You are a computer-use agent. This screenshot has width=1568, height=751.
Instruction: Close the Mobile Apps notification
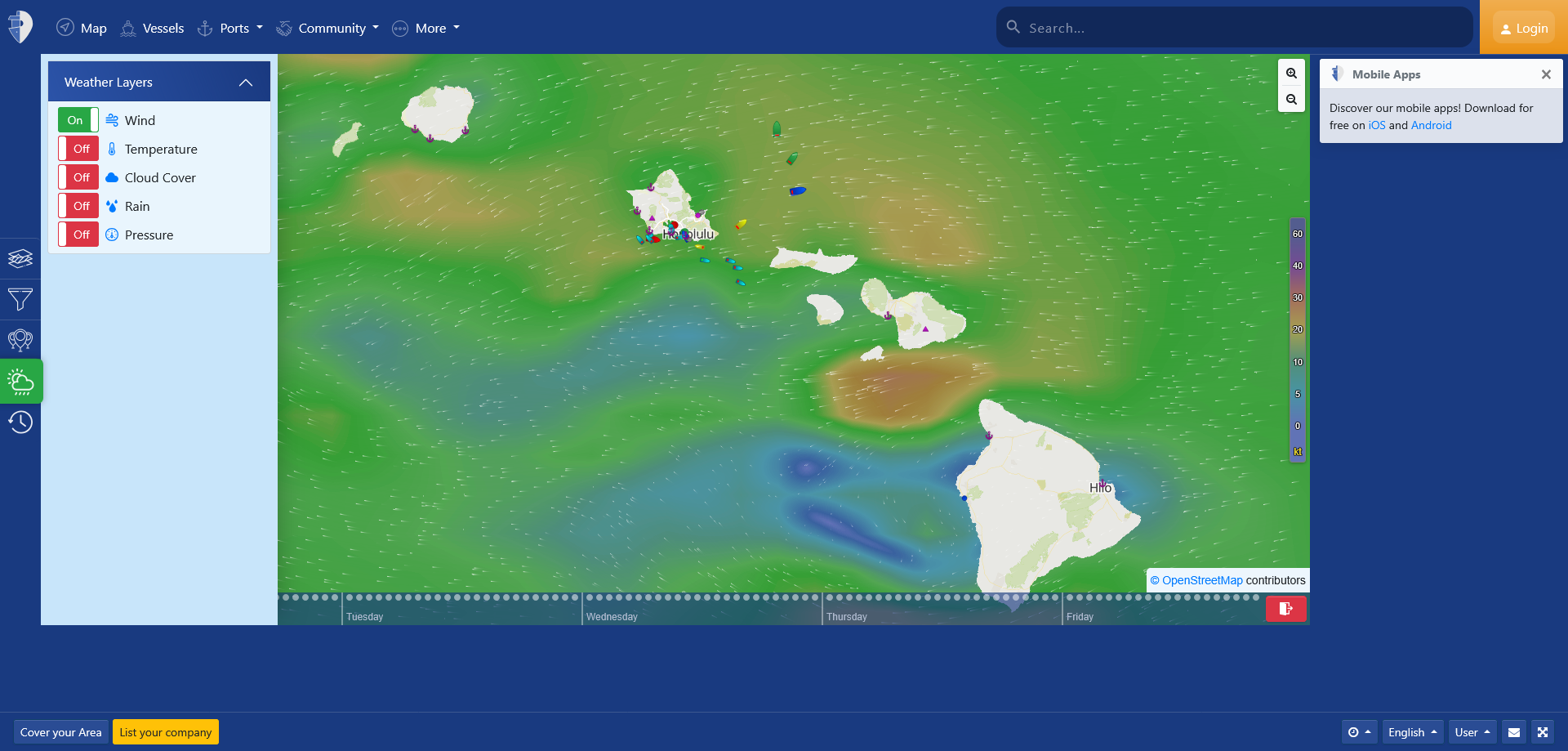(1546, 74)
